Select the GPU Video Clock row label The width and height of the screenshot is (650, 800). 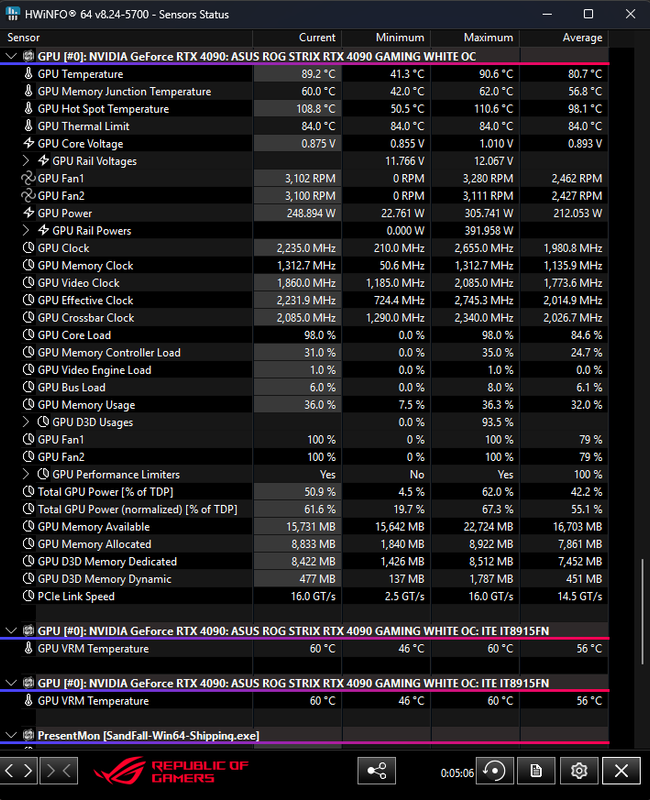79,283
